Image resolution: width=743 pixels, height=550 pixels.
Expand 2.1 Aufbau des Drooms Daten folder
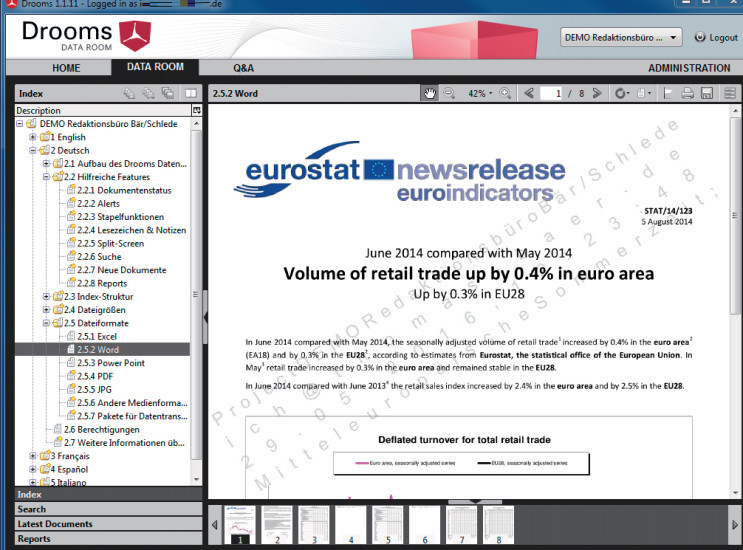46,163
